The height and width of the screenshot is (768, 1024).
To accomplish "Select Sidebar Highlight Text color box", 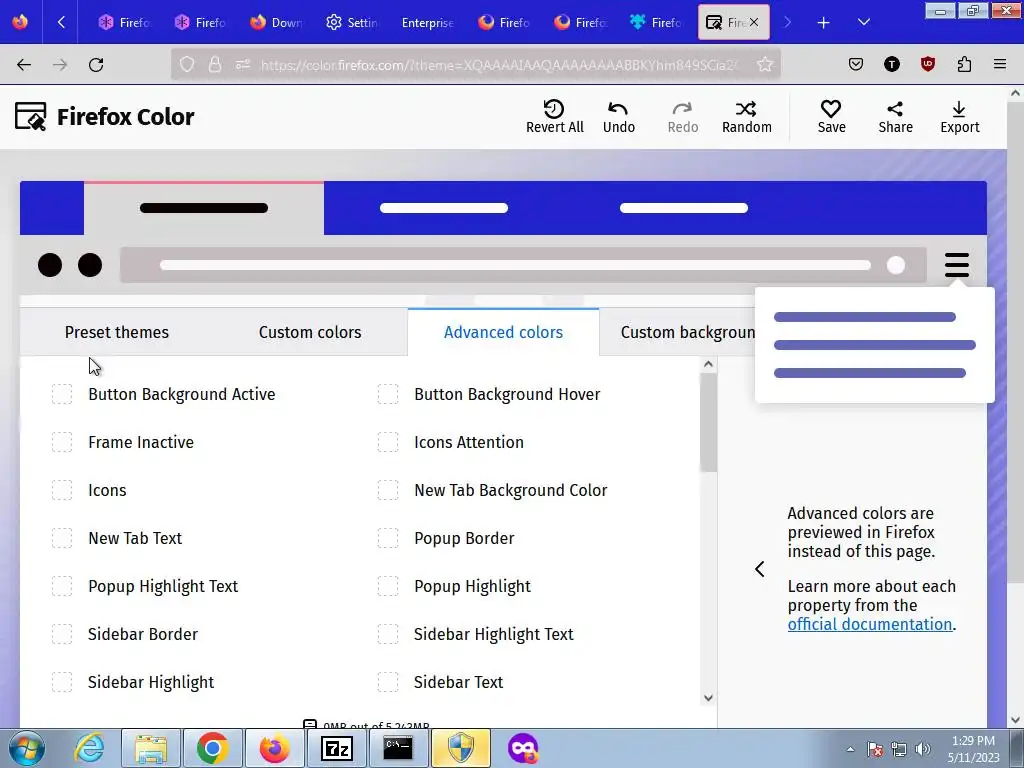I will coord(388,633).
